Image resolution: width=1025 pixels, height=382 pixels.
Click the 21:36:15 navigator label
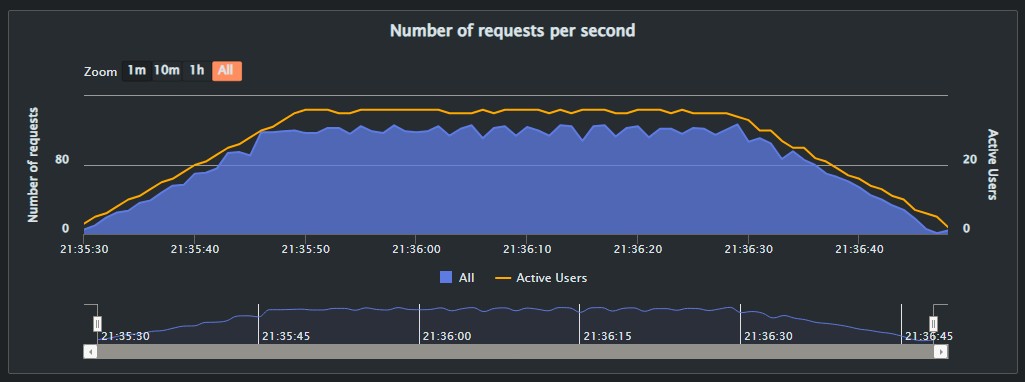click(x=608, y=336)
